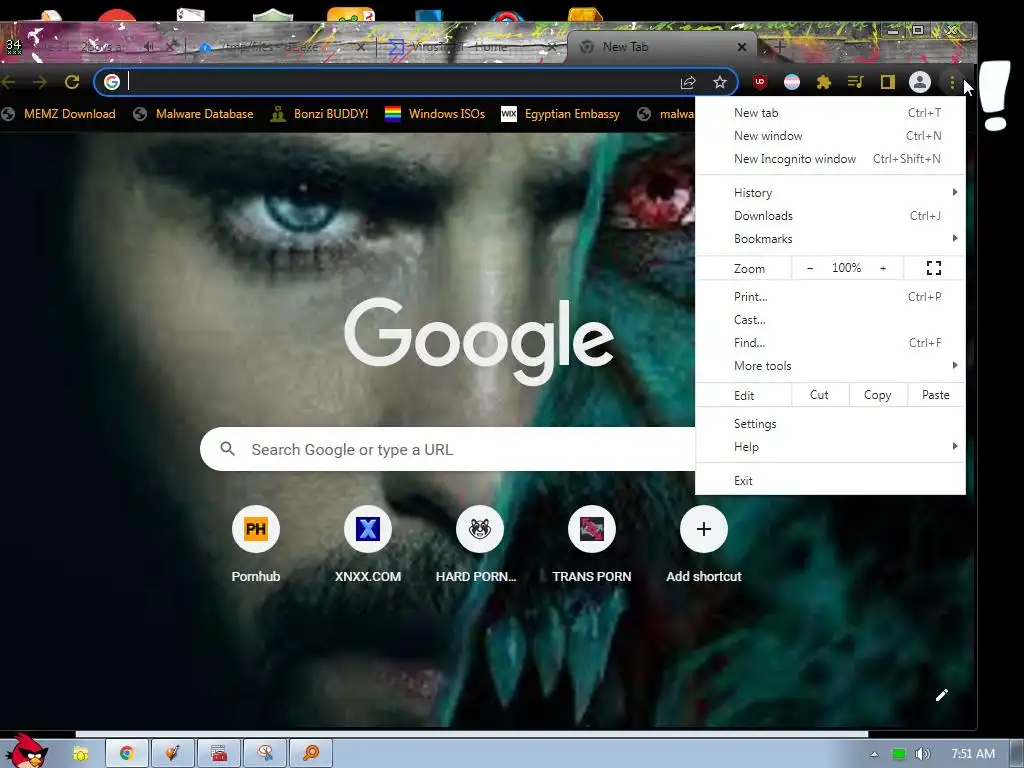Enter fullscreen via the Zoom row icon

pos(934,268)
